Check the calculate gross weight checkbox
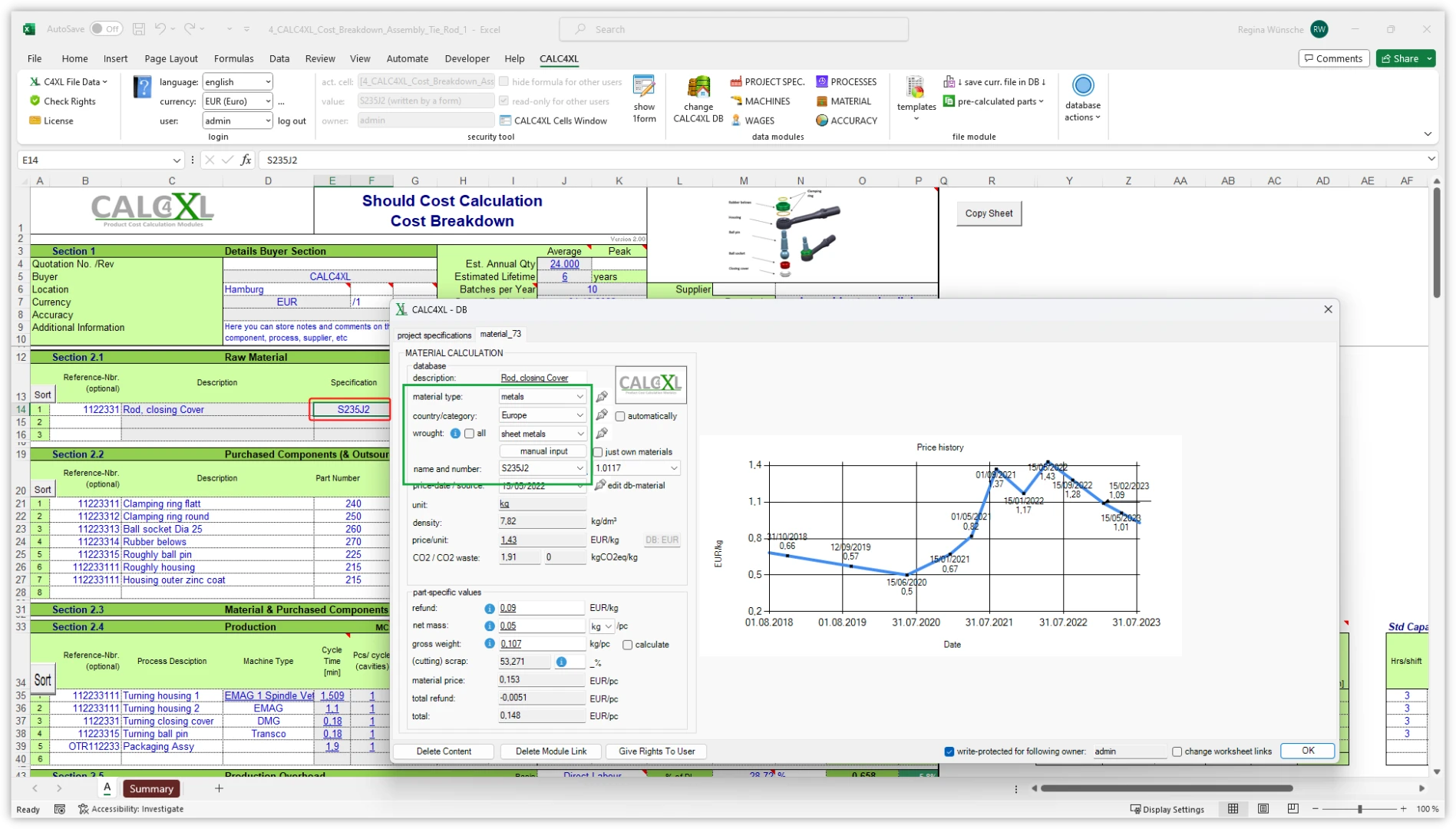 tap(628, 645)
